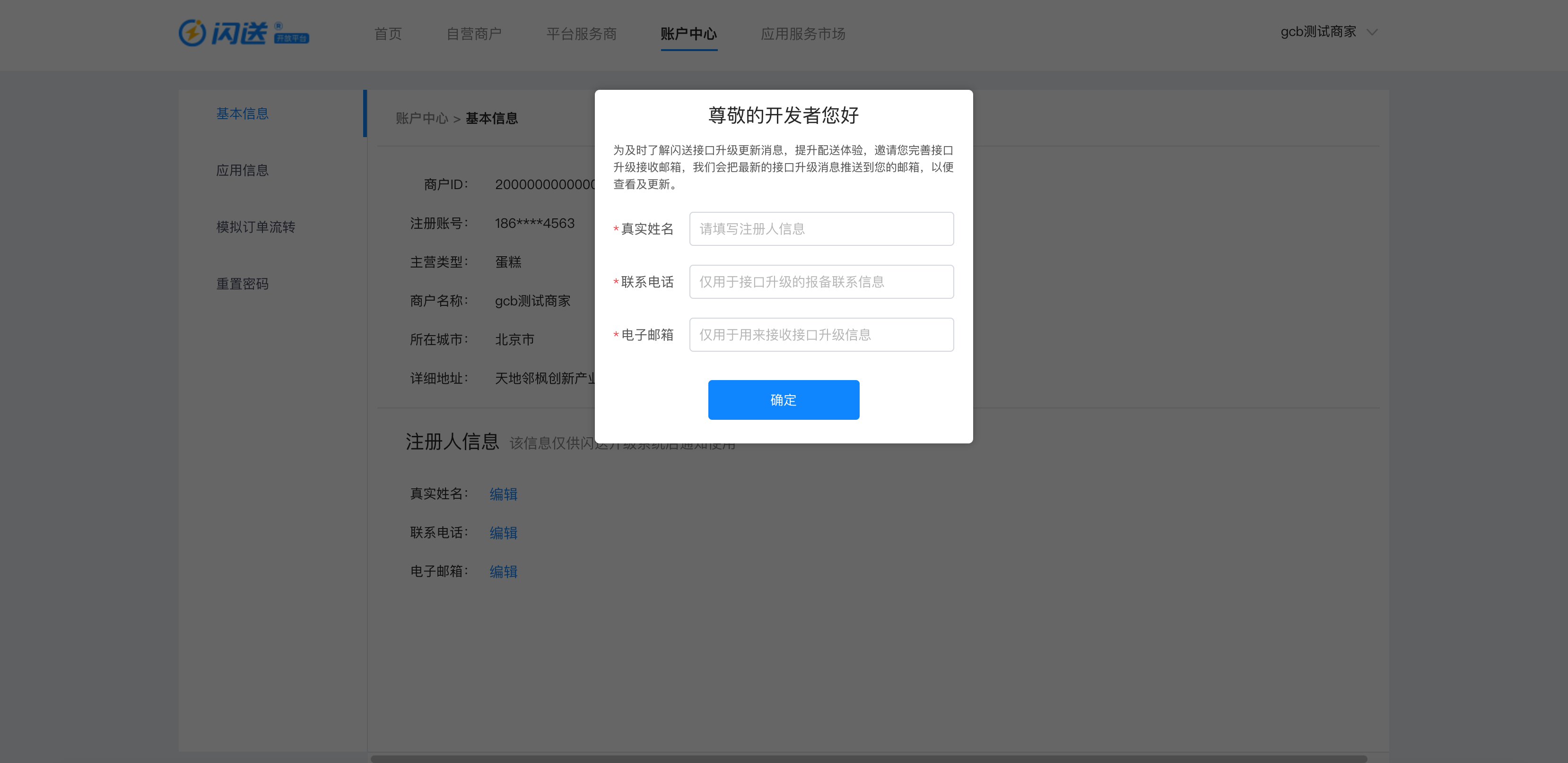The image size is (1568, 763).
Task: Edit the 真实姓名 registrant info
Action: point(504,494)
